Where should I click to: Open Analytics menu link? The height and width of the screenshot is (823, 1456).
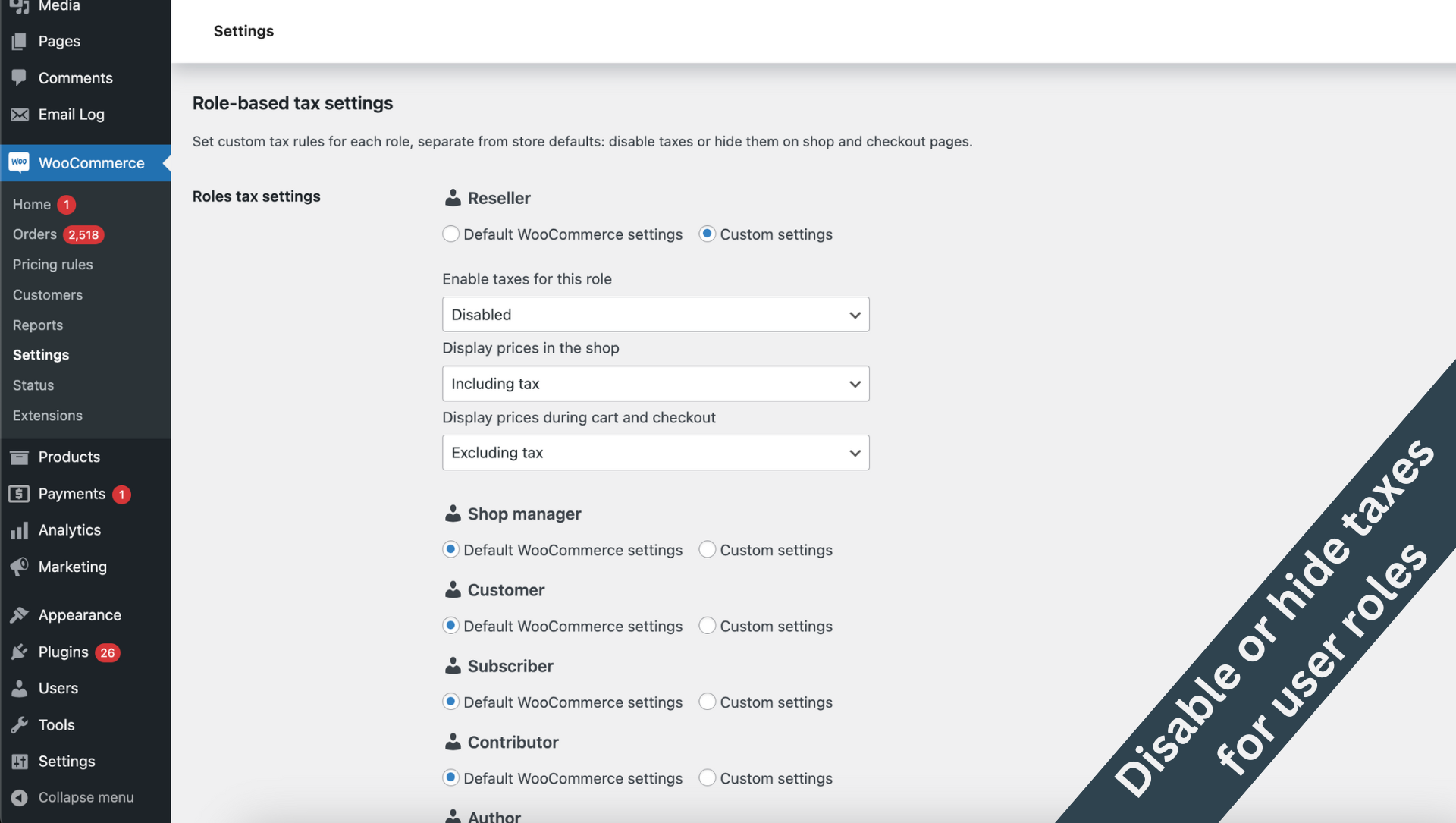point(70,530)
